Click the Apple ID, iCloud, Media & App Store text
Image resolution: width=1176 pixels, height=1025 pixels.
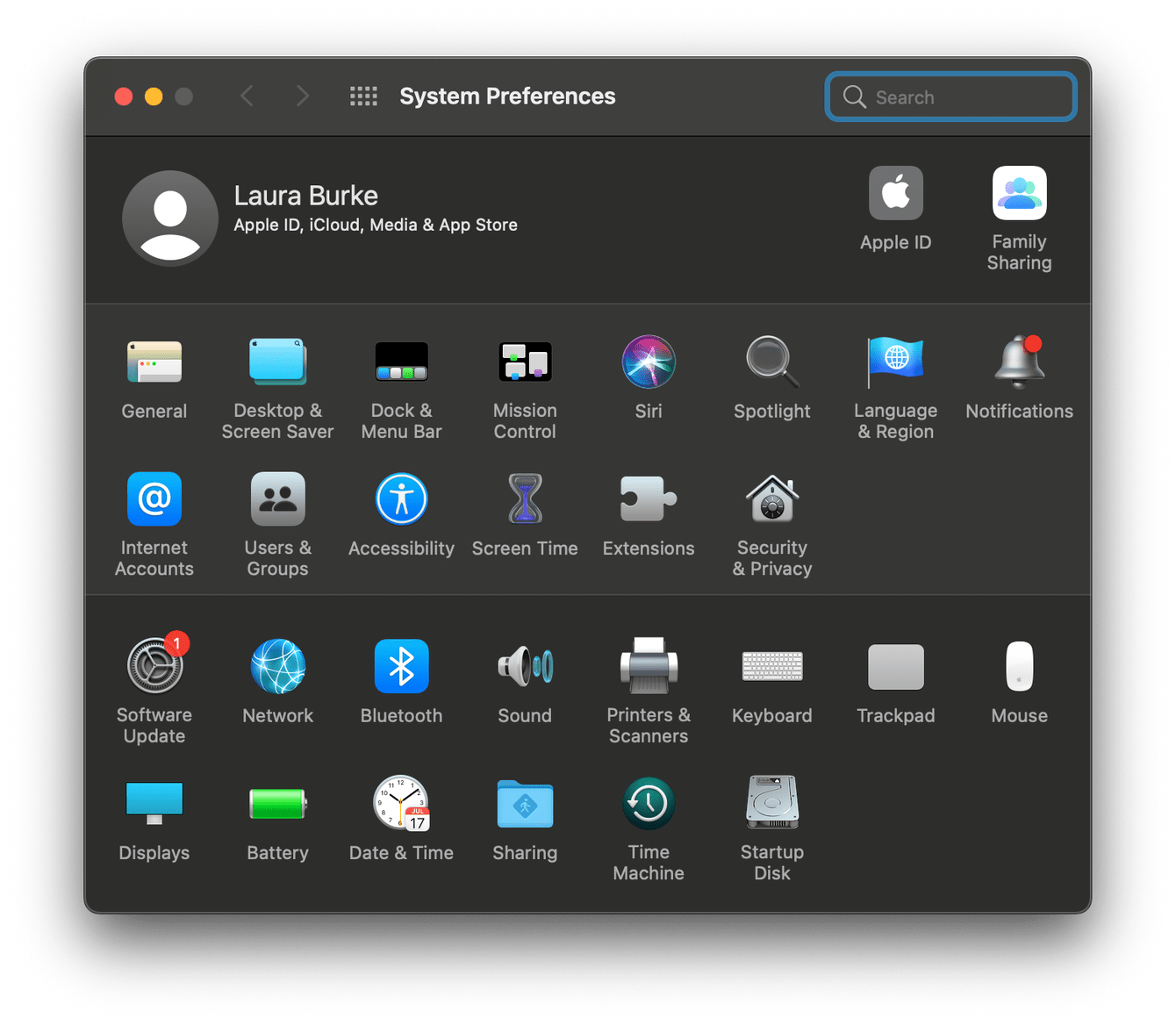(x=376, y=225)
